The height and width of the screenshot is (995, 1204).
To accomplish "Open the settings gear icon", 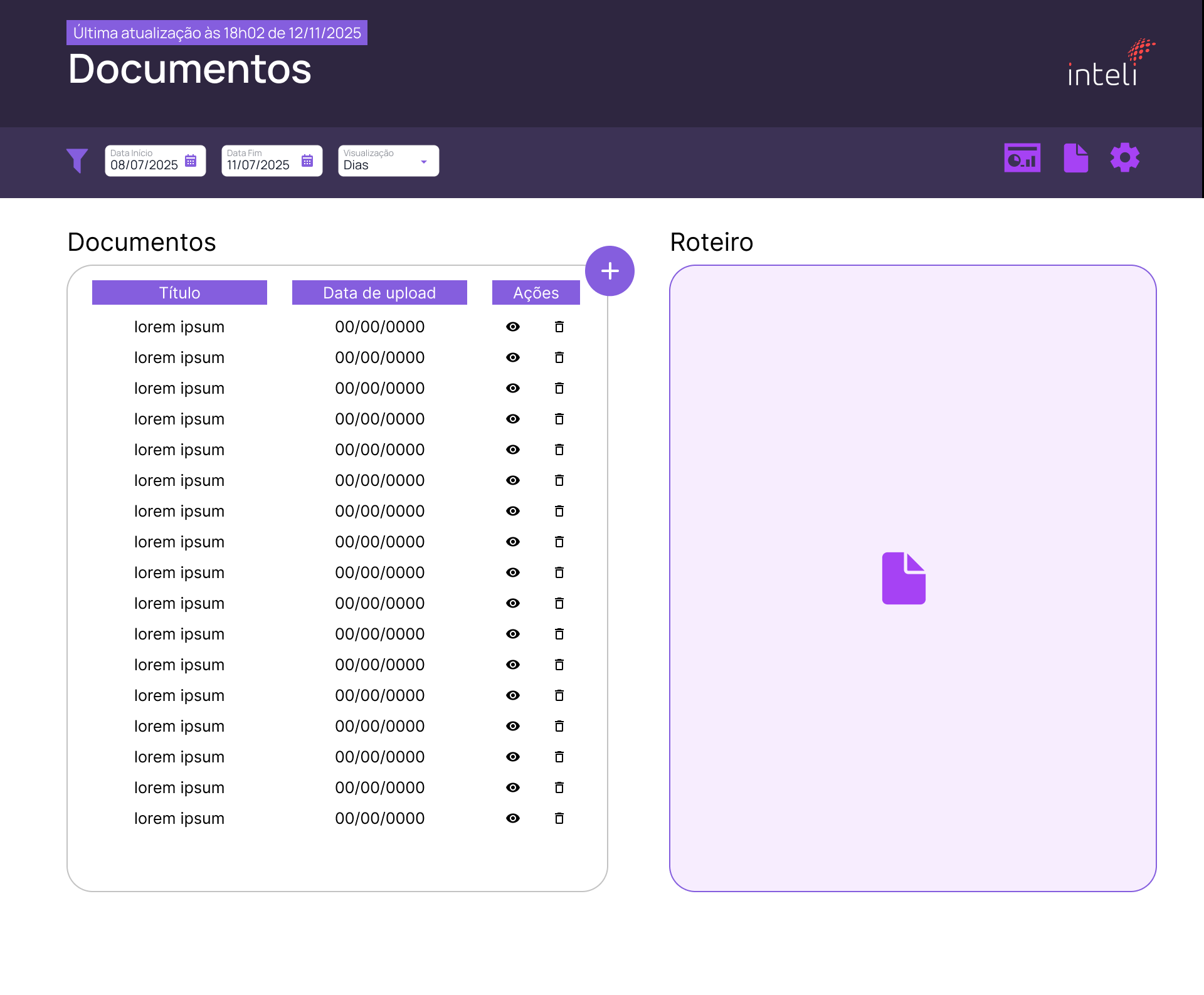I will (1124, 157).
